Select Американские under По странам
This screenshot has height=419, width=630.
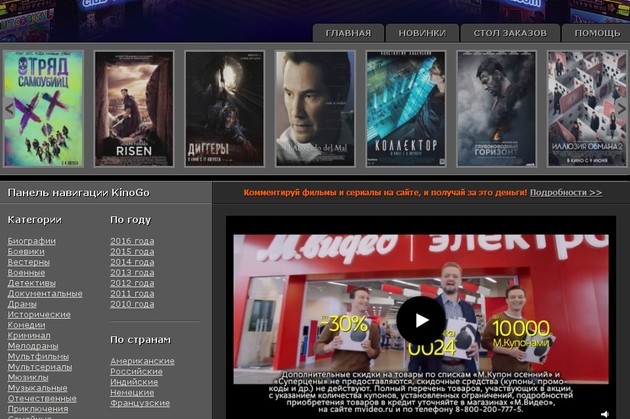coord(142,361)
